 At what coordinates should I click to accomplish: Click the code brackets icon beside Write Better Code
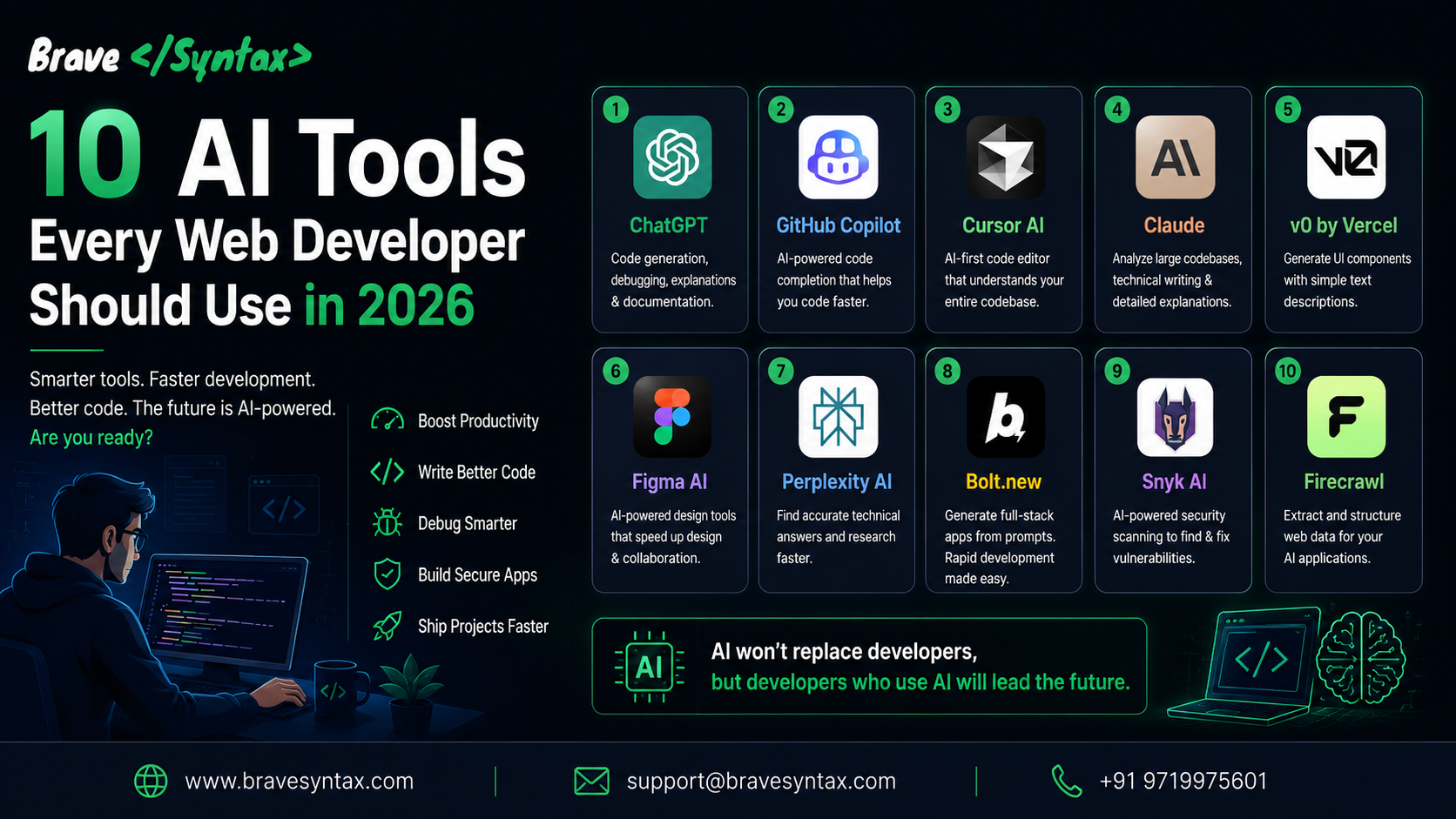[x=388, y=472]
